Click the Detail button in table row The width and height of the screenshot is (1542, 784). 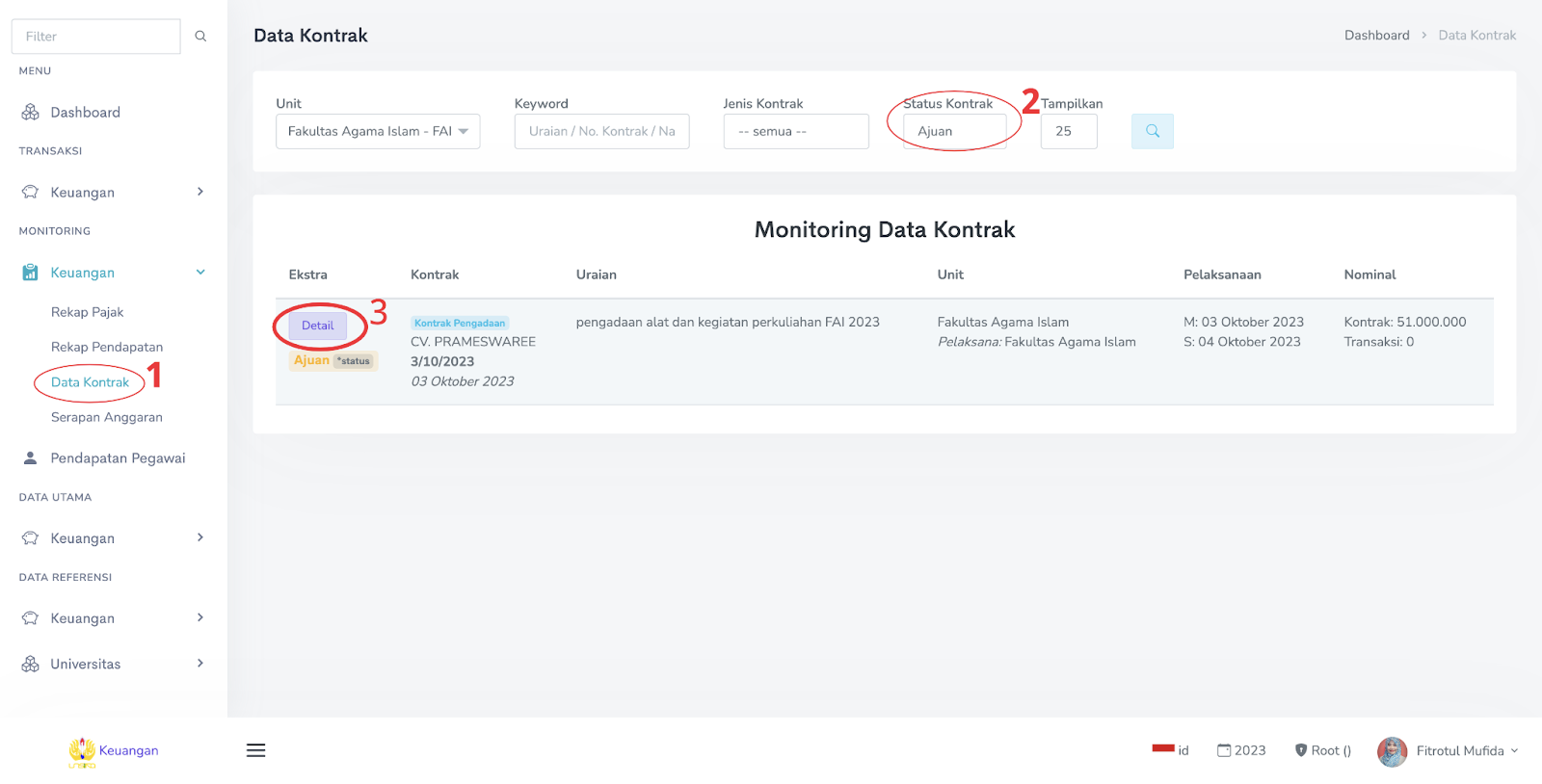[317, 326]
